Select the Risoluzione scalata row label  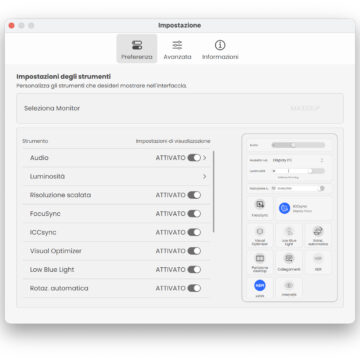[x=60, y=195]
